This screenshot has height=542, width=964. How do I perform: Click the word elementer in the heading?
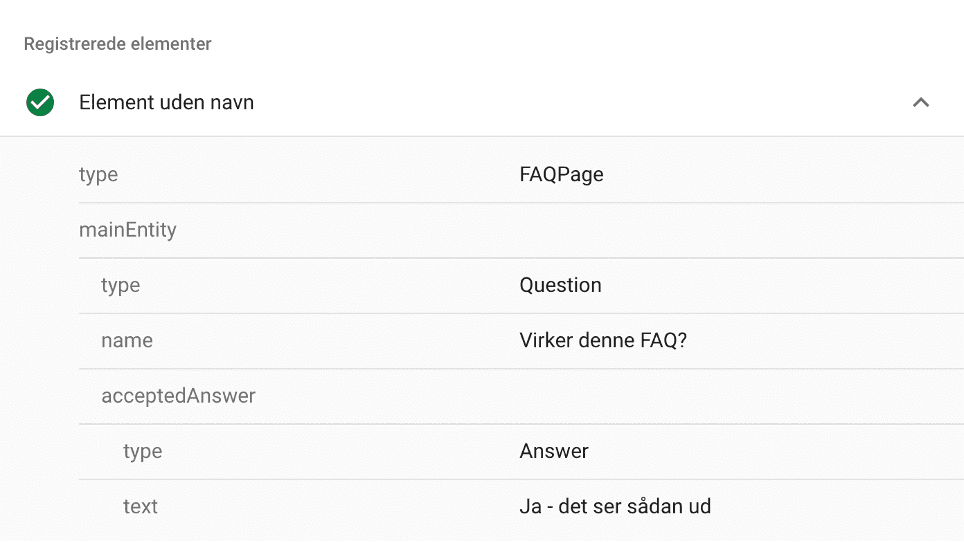point(171,44)
